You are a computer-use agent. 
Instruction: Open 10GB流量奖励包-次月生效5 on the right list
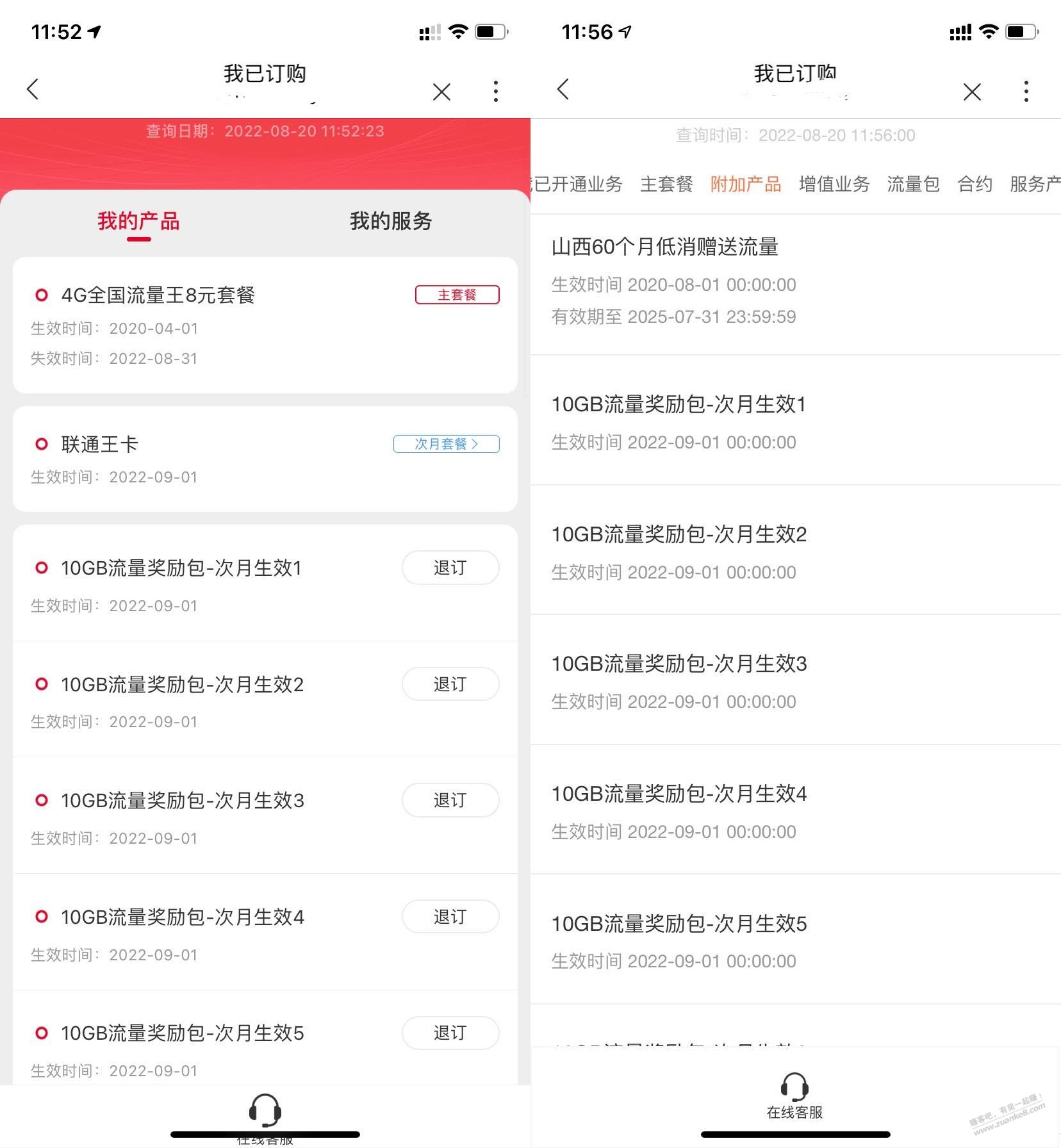click(796, 940)
